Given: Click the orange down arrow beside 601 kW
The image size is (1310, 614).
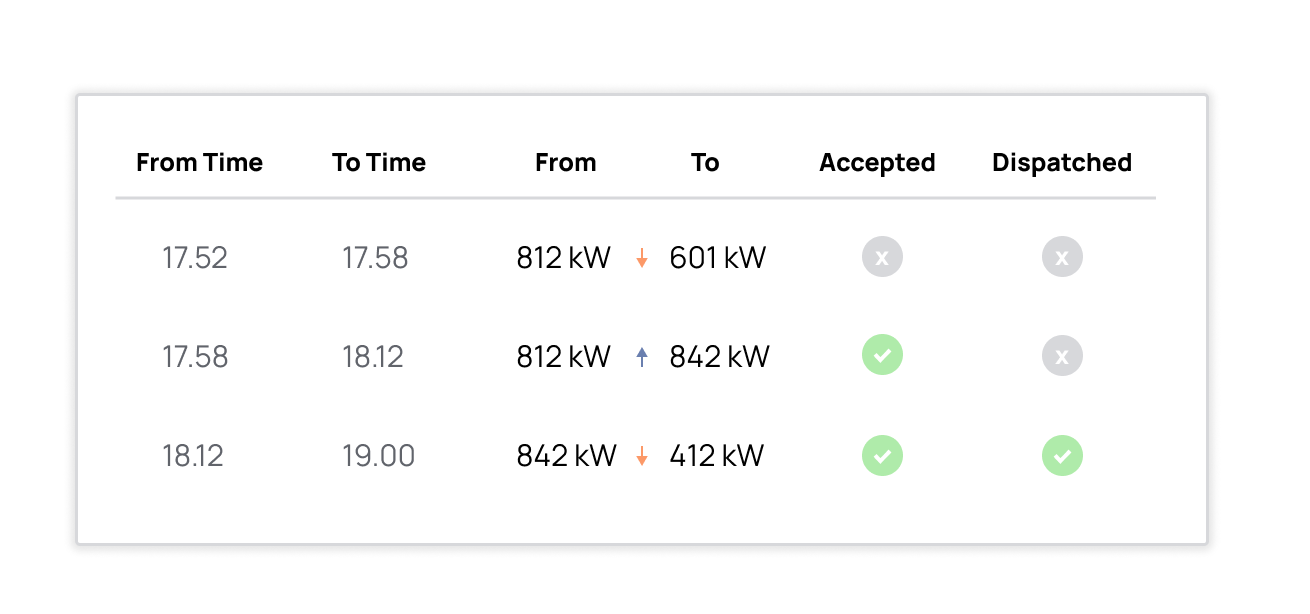Looking at the screenshot, I should click(x=642, y=258).
